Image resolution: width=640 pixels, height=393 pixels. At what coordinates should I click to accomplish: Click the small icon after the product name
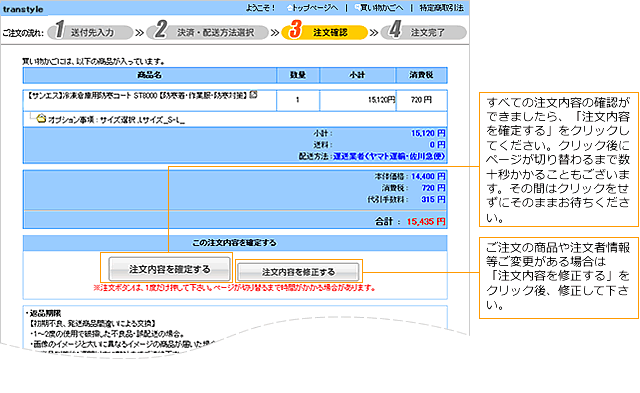click(x=253, y=95)
